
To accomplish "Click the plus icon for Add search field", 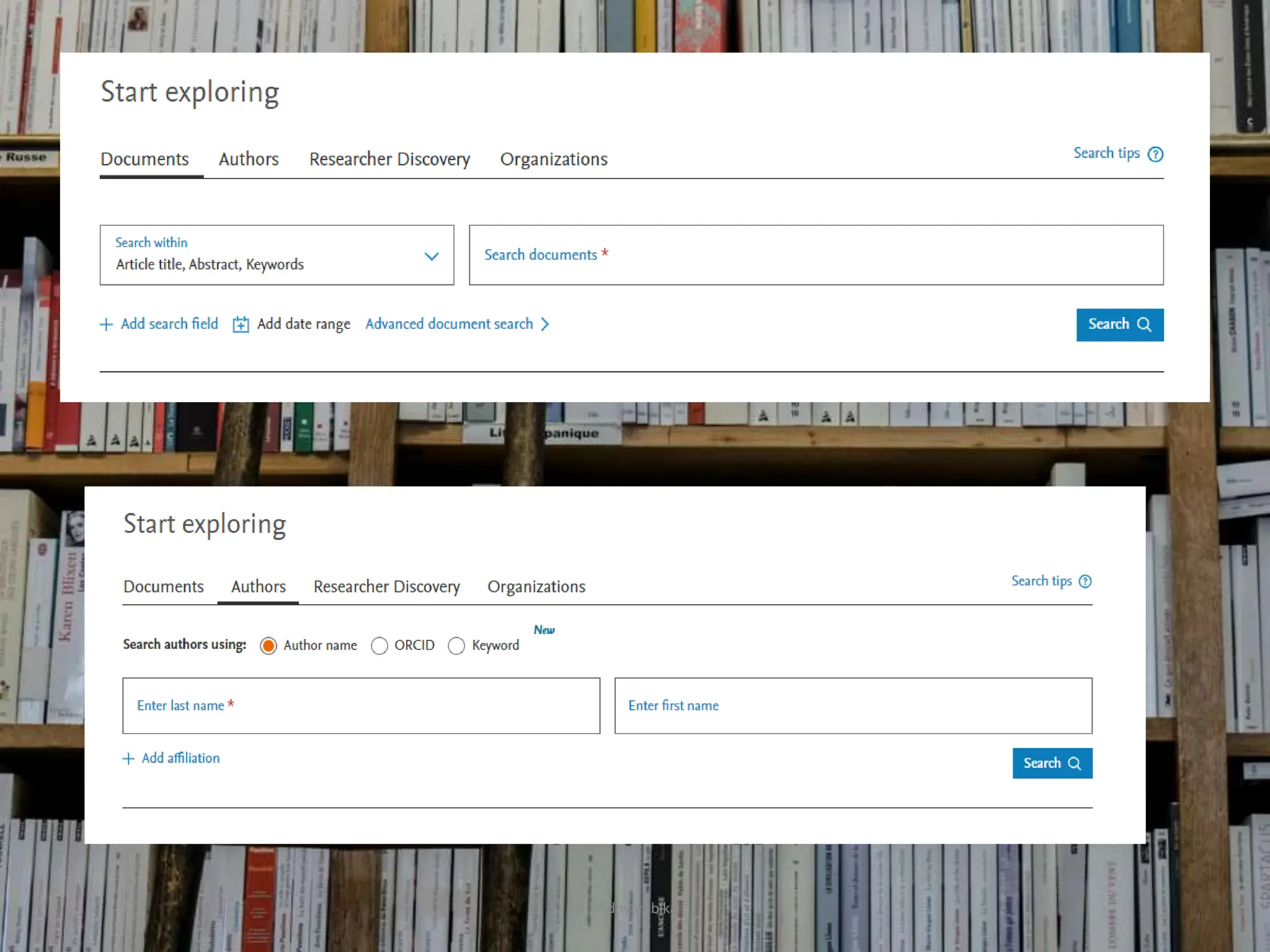I will [106, 325].
